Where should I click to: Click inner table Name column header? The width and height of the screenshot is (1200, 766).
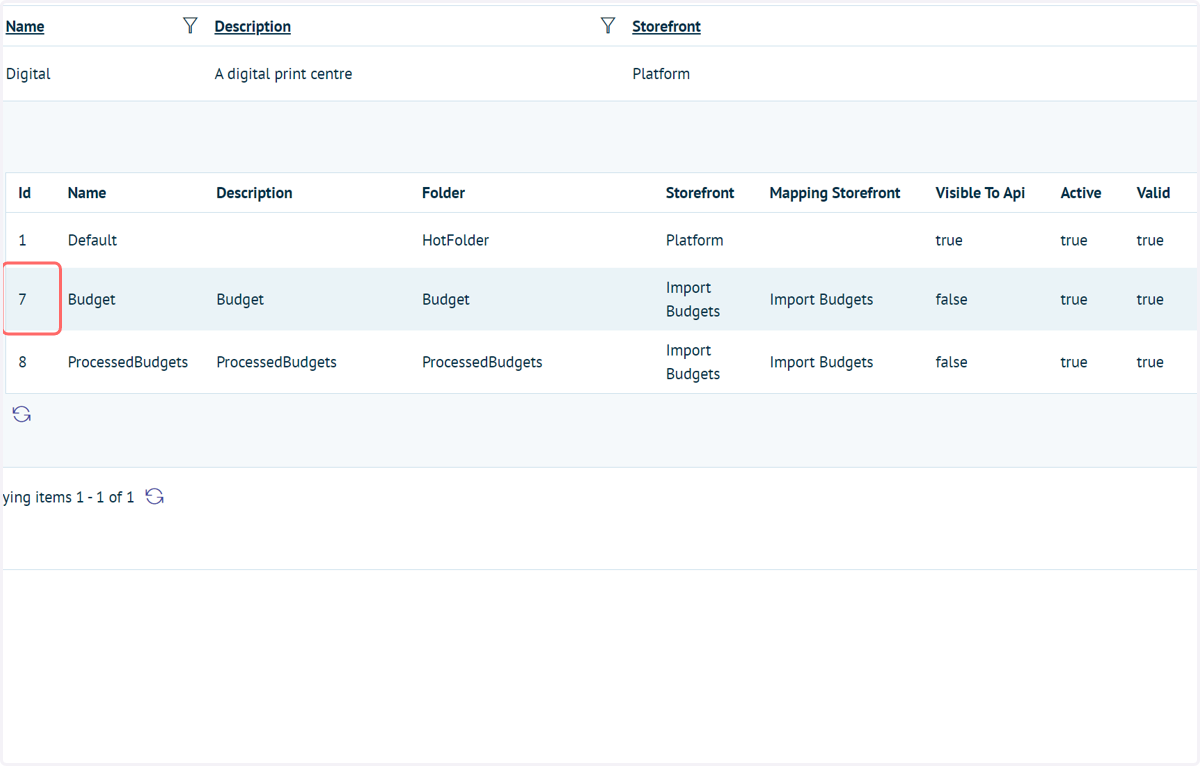tap(87, 193)
